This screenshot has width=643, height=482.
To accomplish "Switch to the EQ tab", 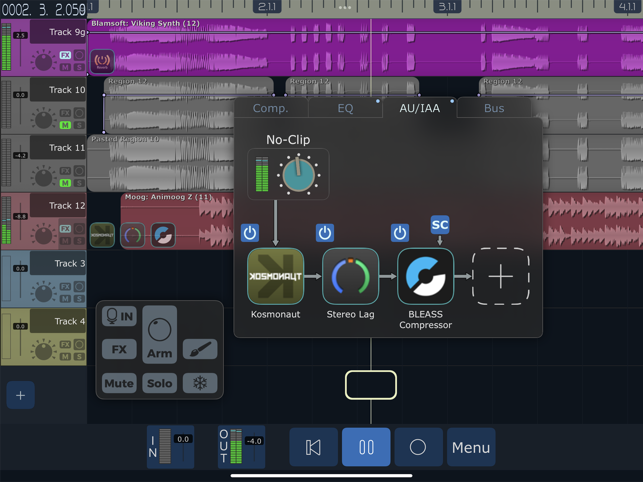I will [x=345, y=108].
